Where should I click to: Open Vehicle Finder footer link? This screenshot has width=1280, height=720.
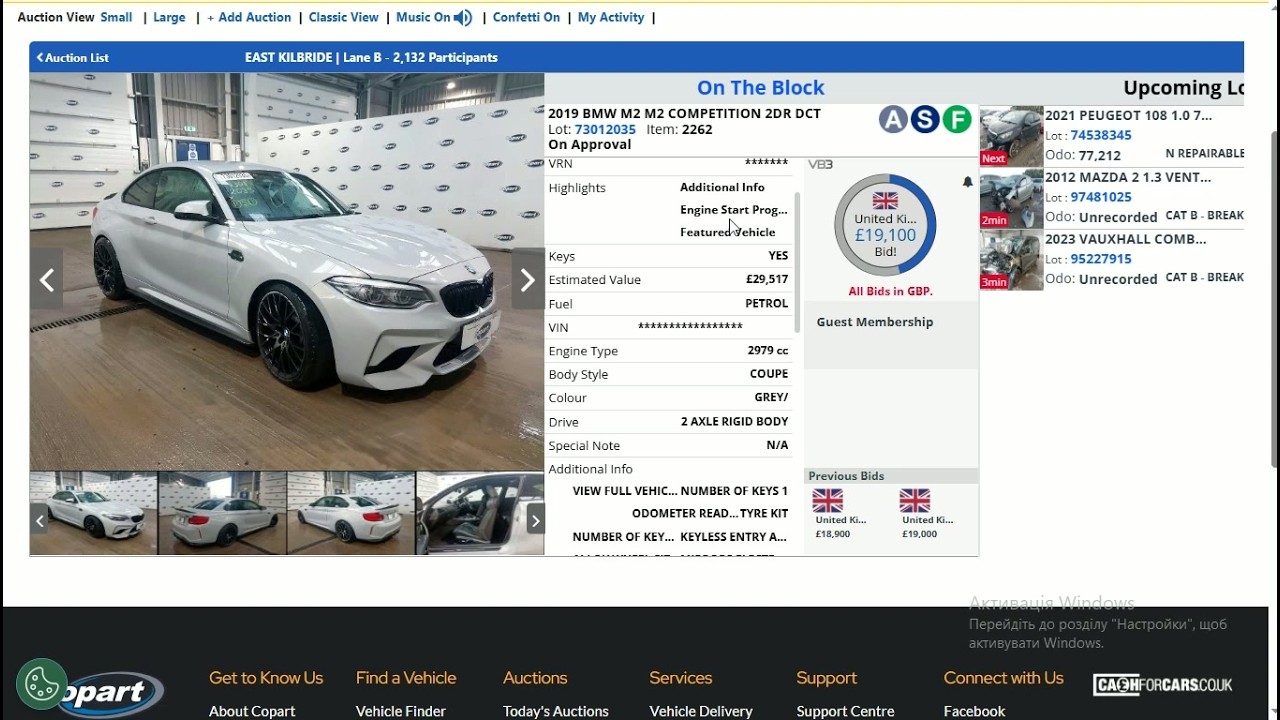(x=401, y=711)
